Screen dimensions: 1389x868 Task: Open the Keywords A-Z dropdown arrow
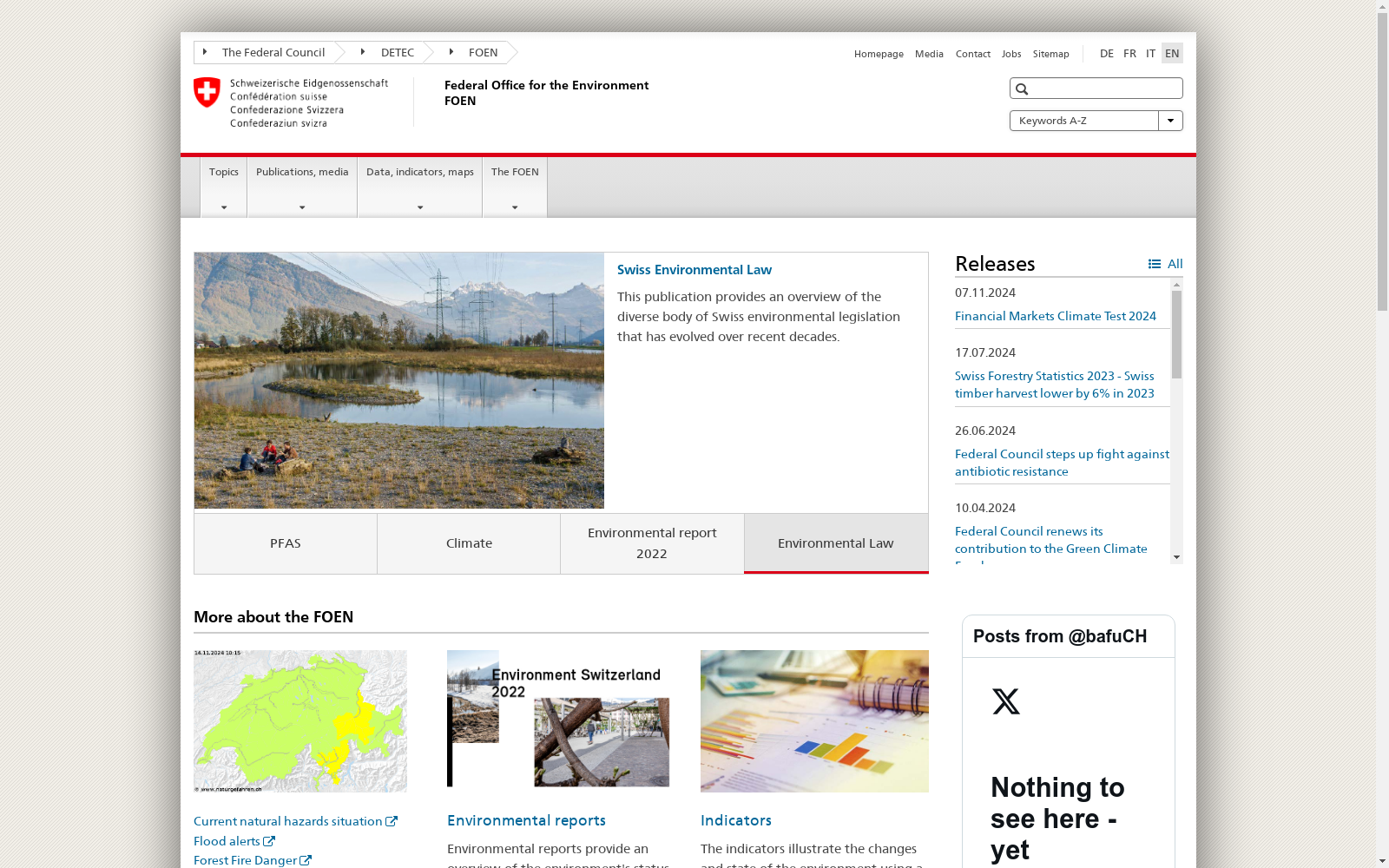click(x=1170, y=121)
